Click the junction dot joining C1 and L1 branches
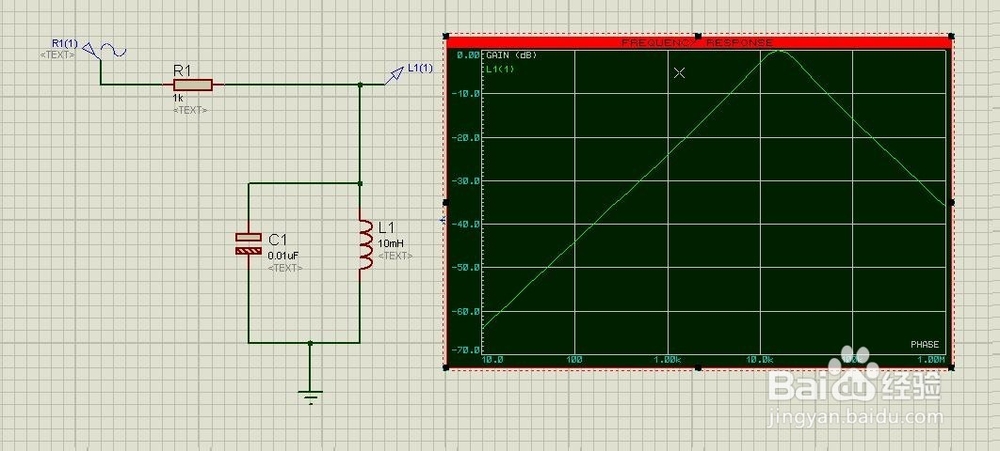The height and width of the screenshot is (451, 1000). click(x=360, y=183)
